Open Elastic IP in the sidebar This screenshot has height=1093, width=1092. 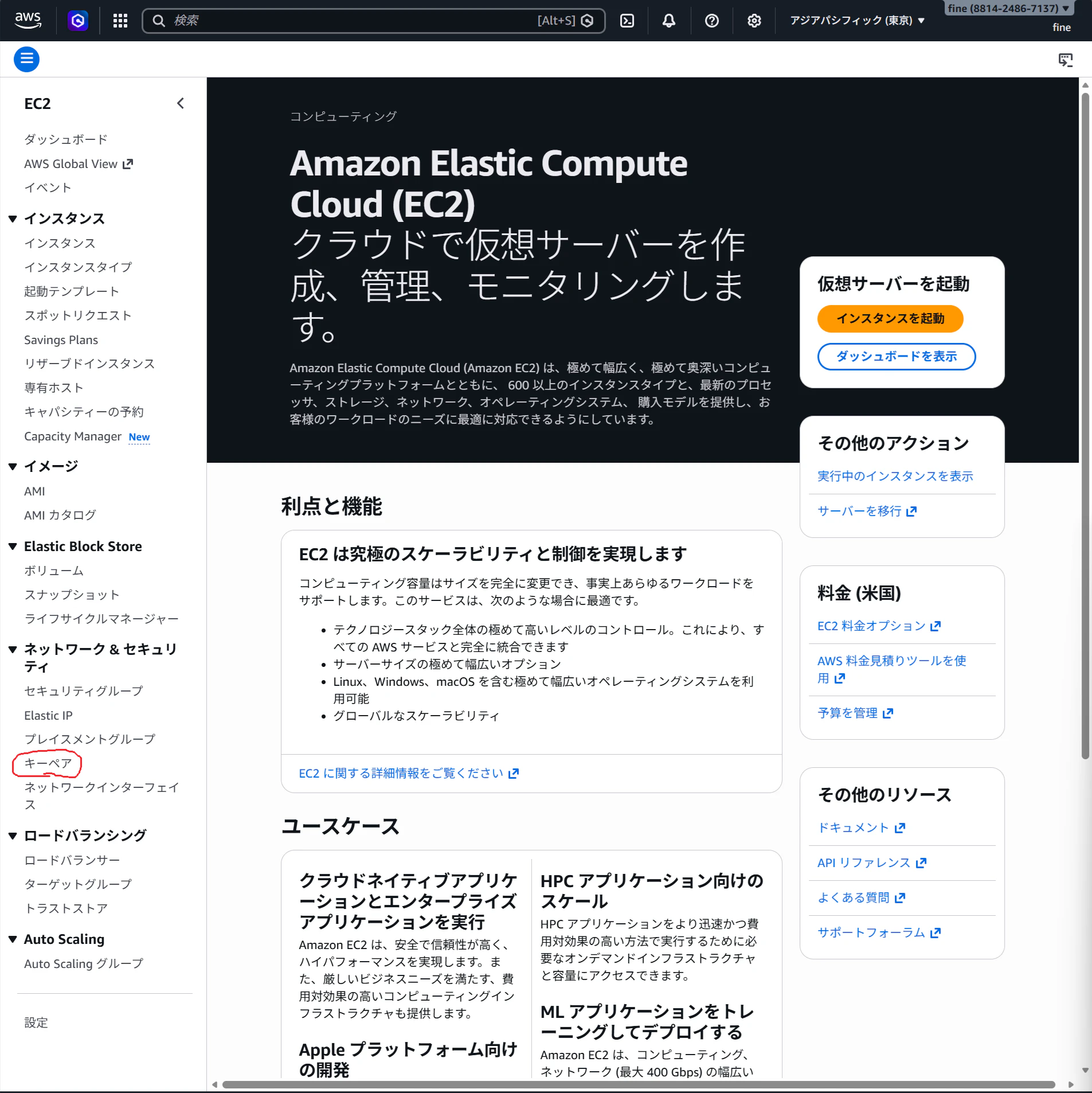coord(48,716)
